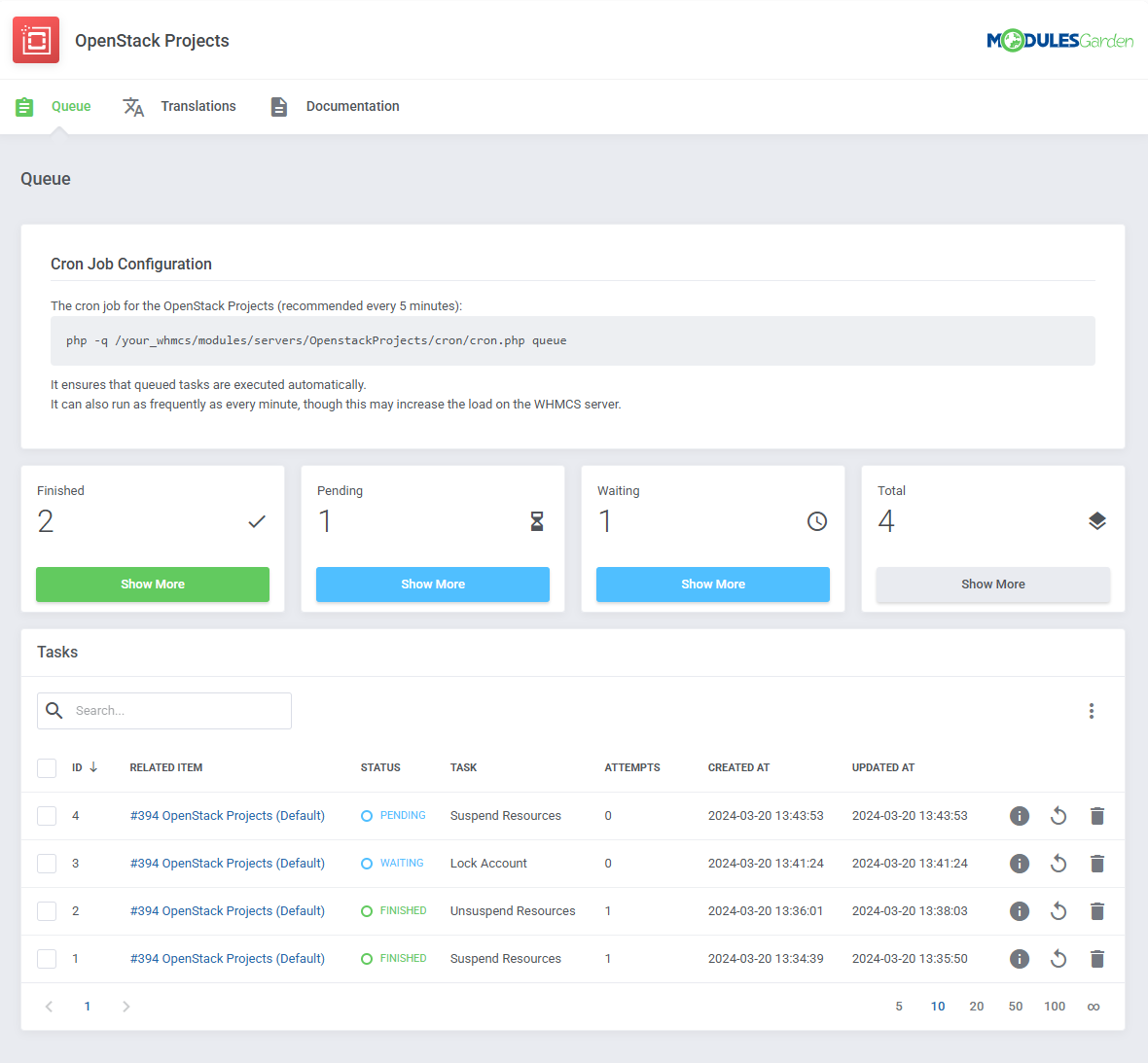Sort by the UPDATED AT column header
Screen dimensions: 1148x1063
click(883, 767)
